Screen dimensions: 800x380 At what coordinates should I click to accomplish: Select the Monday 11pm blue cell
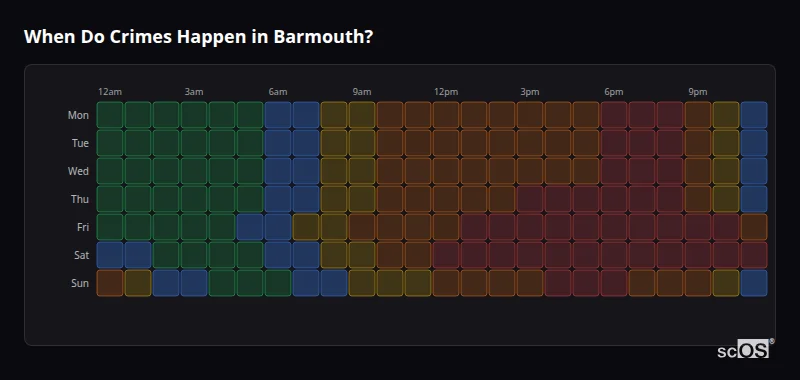click(754, 115)
